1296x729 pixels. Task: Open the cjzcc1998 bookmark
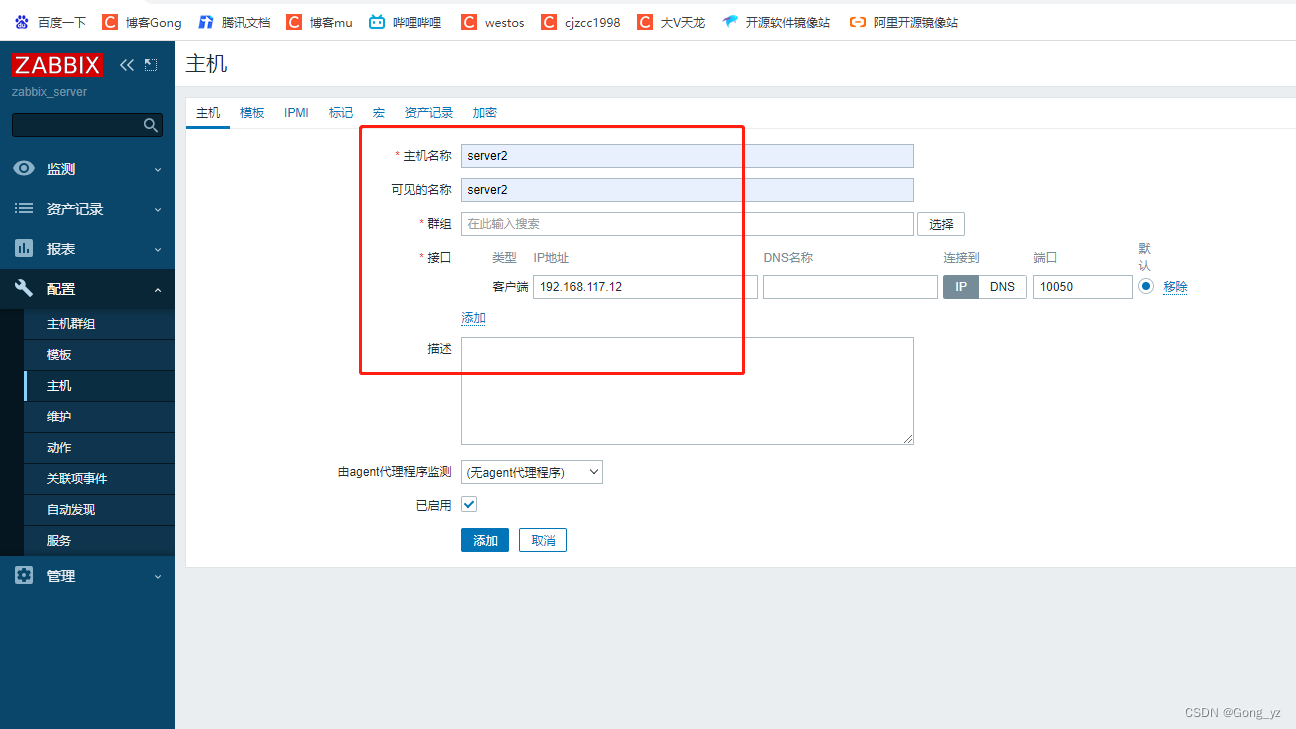pyautogui.click(x=581, y=22)
